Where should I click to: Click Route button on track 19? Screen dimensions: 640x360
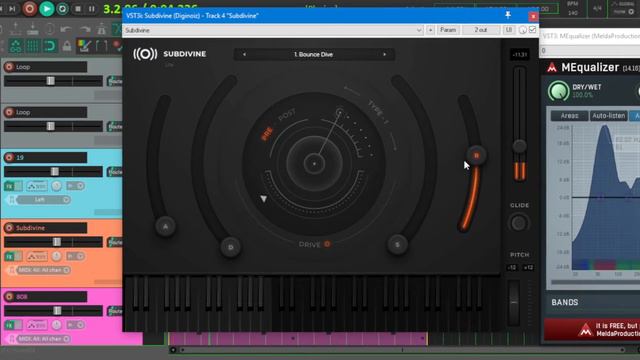tap(115, 172)
